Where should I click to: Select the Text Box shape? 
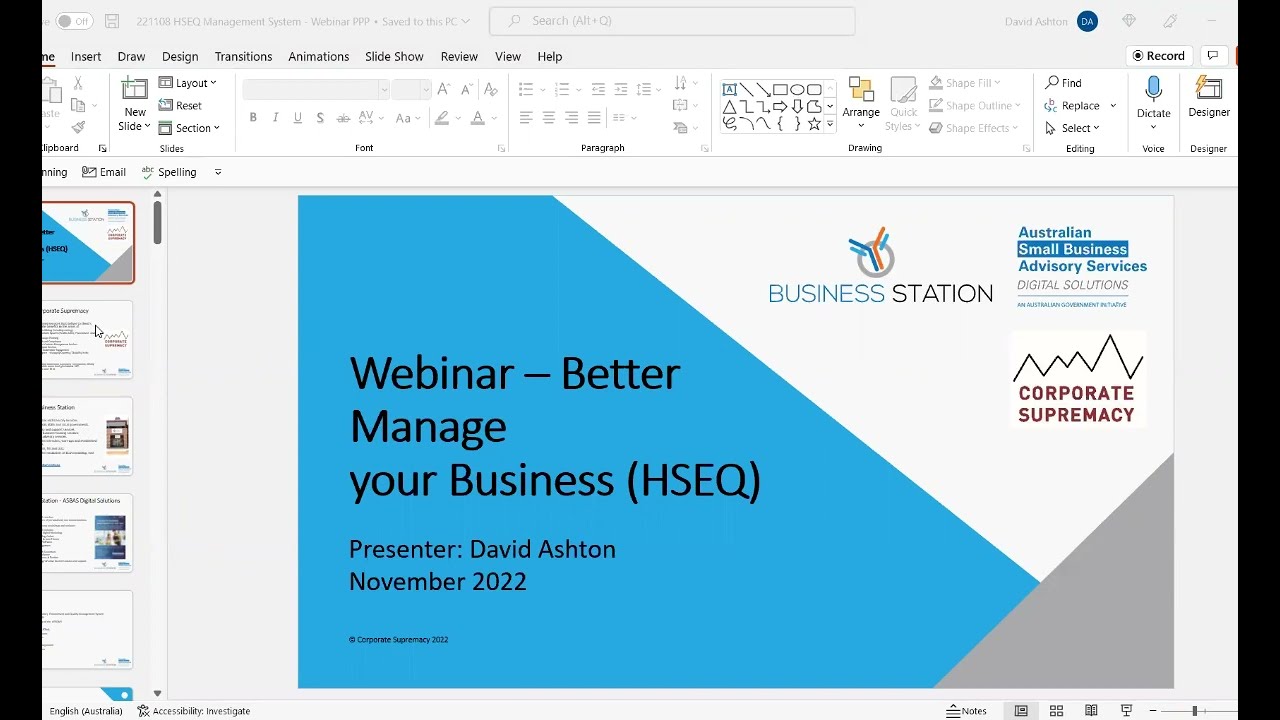point(729,90)
